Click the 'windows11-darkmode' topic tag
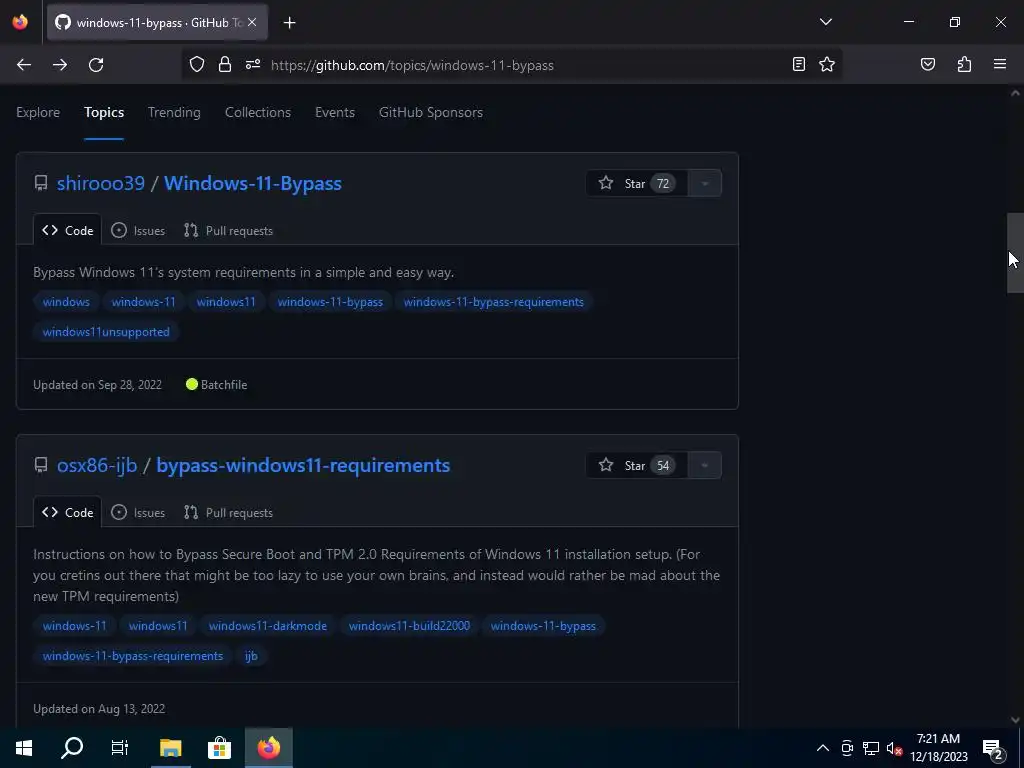Image resolution: width=1024 pixels, height=768 pixels. 268,626
